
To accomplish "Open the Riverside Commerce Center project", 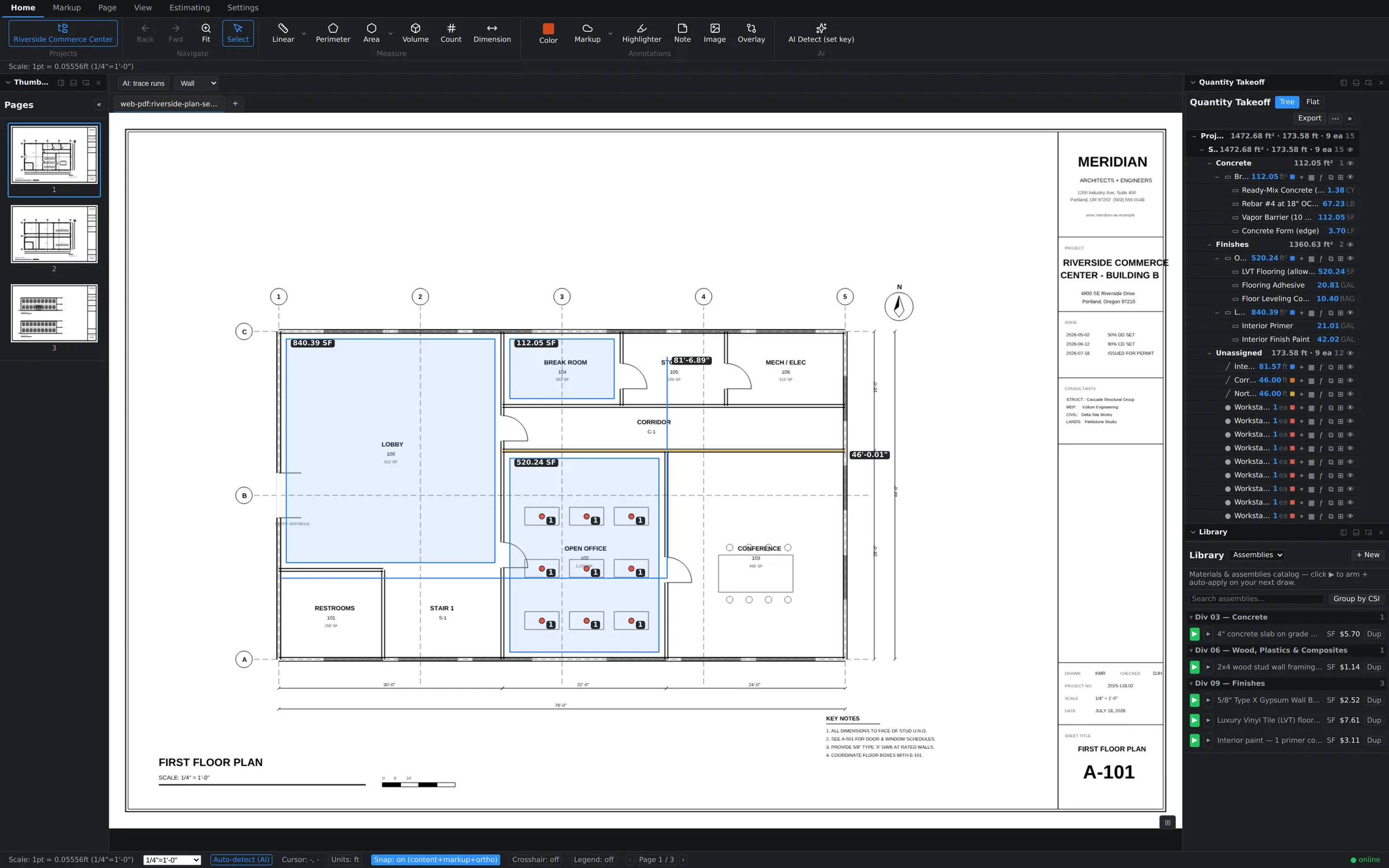I will pyautogui.click(x=63, y=33).
